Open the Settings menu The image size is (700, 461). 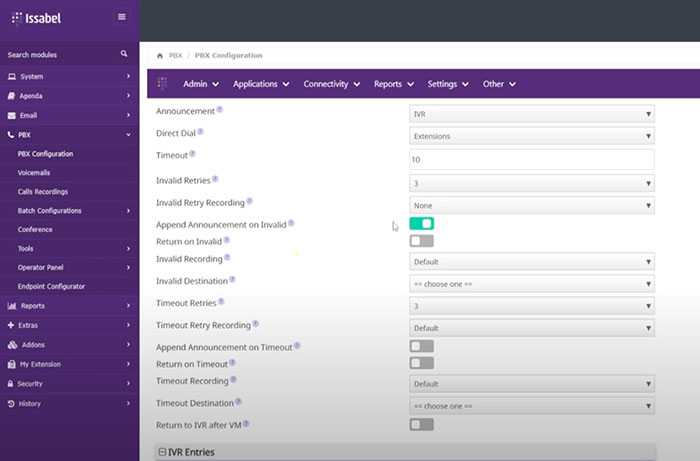[448, 84]
